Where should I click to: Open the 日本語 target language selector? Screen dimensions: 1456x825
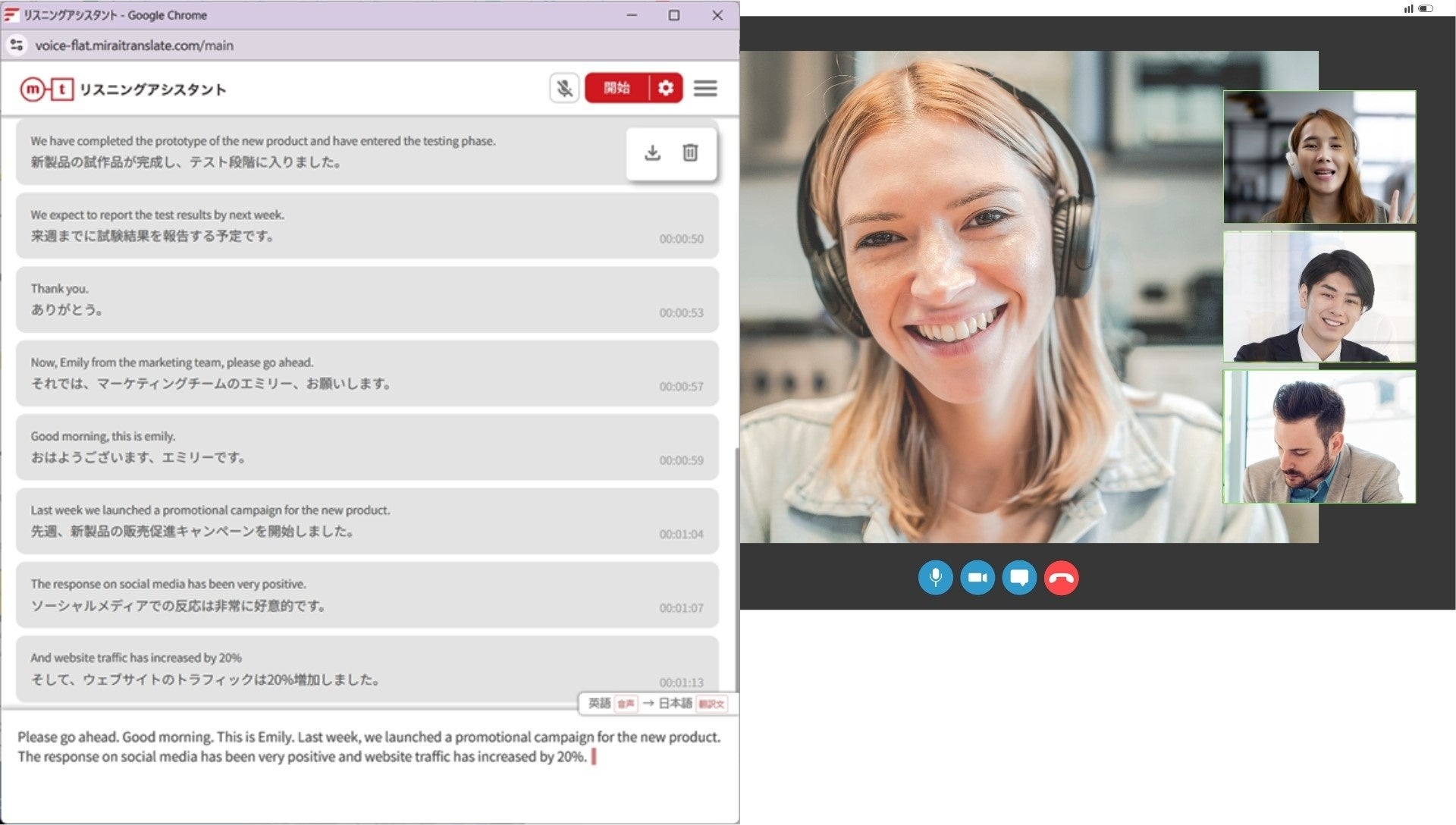tap(675, 704)
